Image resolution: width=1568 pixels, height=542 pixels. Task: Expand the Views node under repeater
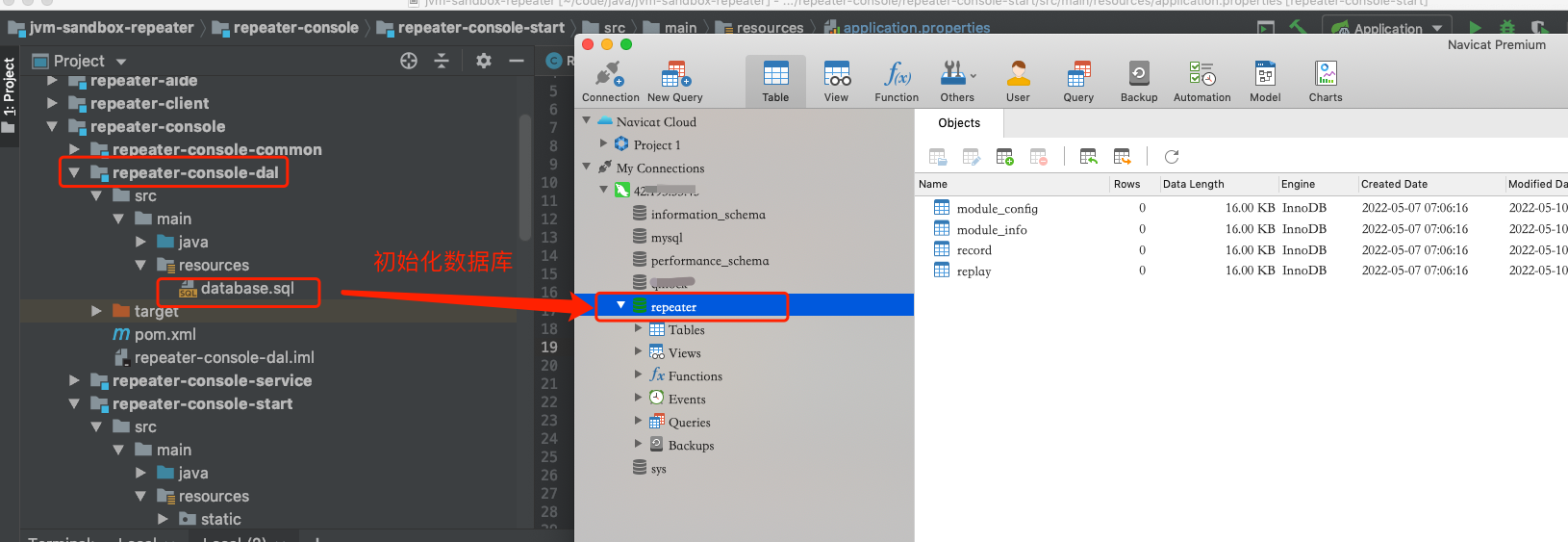(x=638, y=352)
